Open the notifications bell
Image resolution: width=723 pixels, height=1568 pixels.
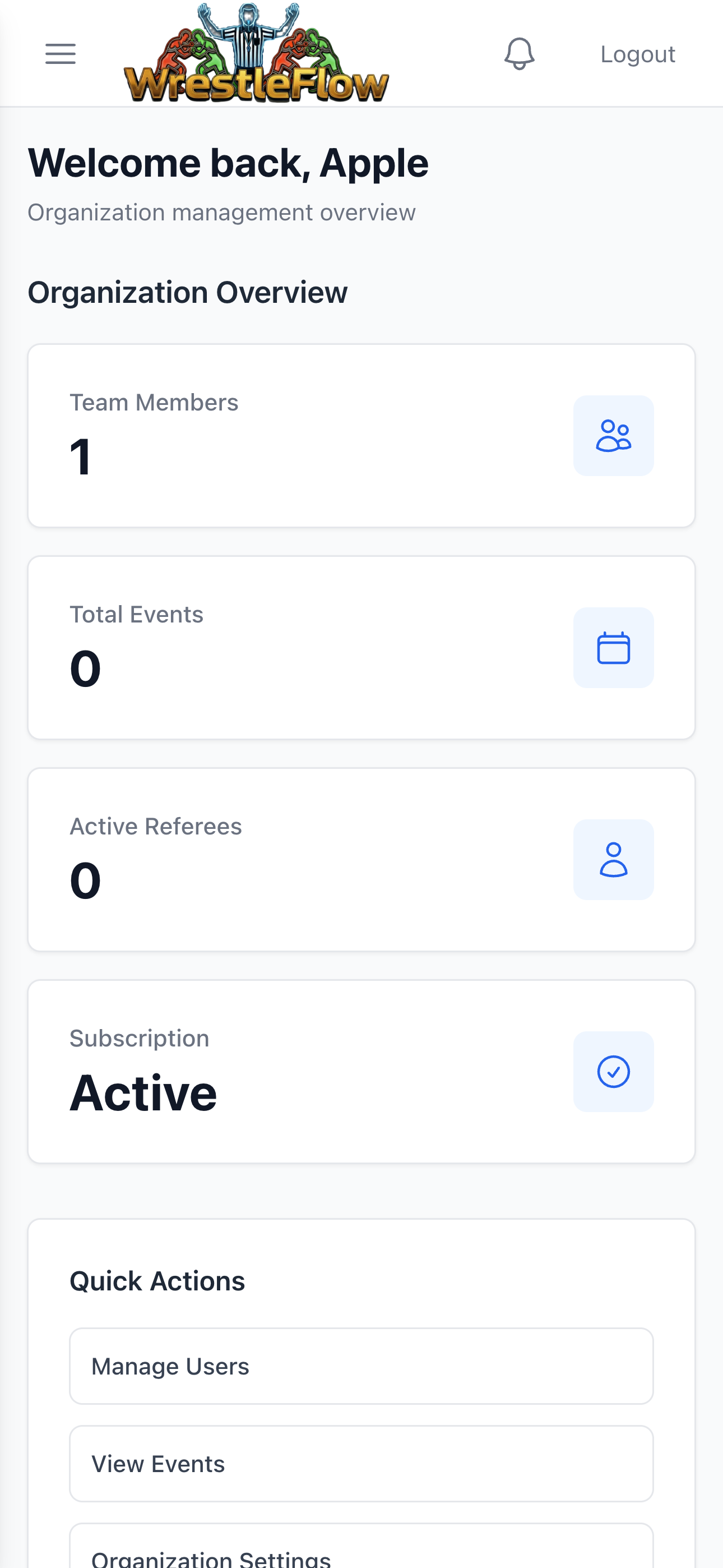[519, 54]
